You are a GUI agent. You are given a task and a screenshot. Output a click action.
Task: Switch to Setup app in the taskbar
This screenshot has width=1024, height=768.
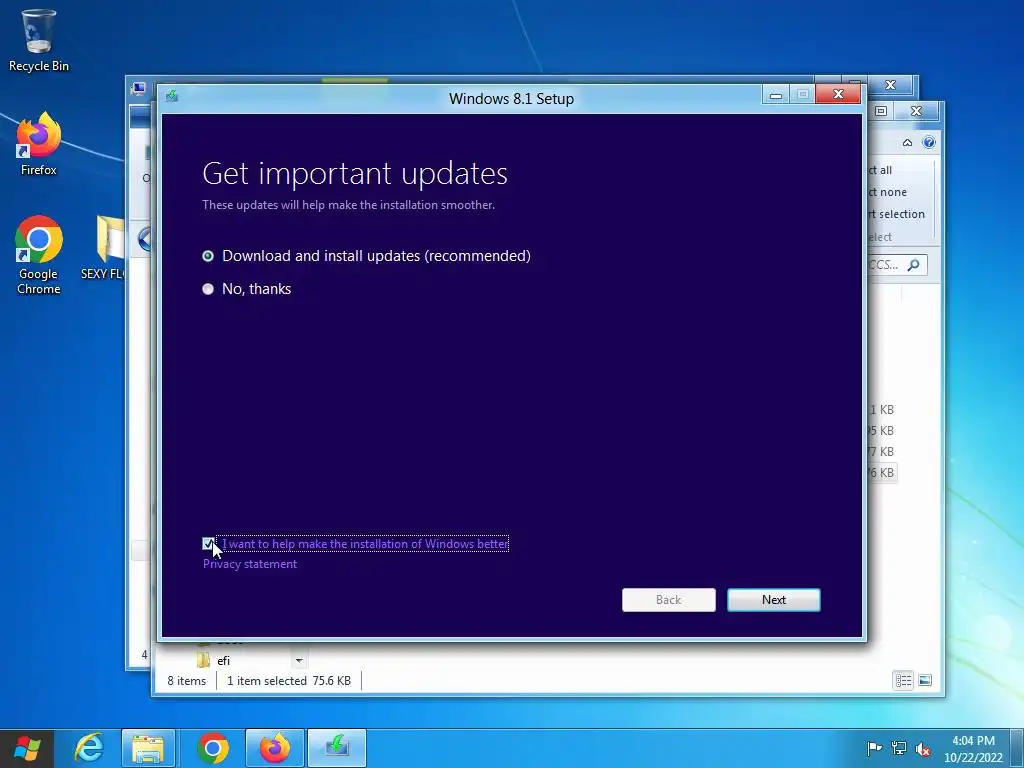tap(337, 748)
